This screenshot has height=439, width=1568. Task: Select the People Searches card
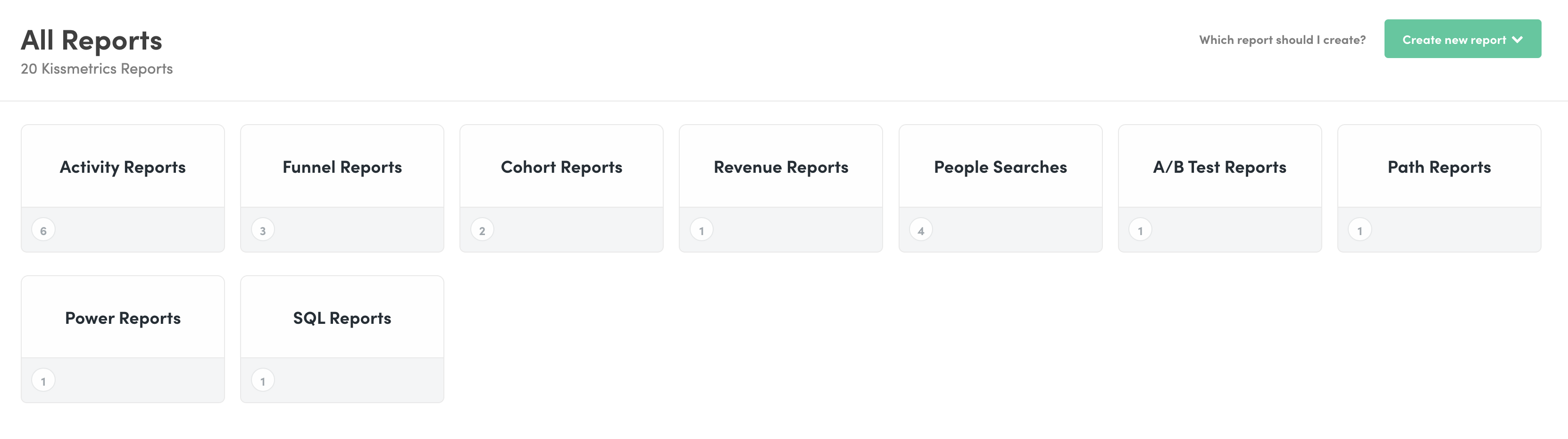tap(1000, 167)
